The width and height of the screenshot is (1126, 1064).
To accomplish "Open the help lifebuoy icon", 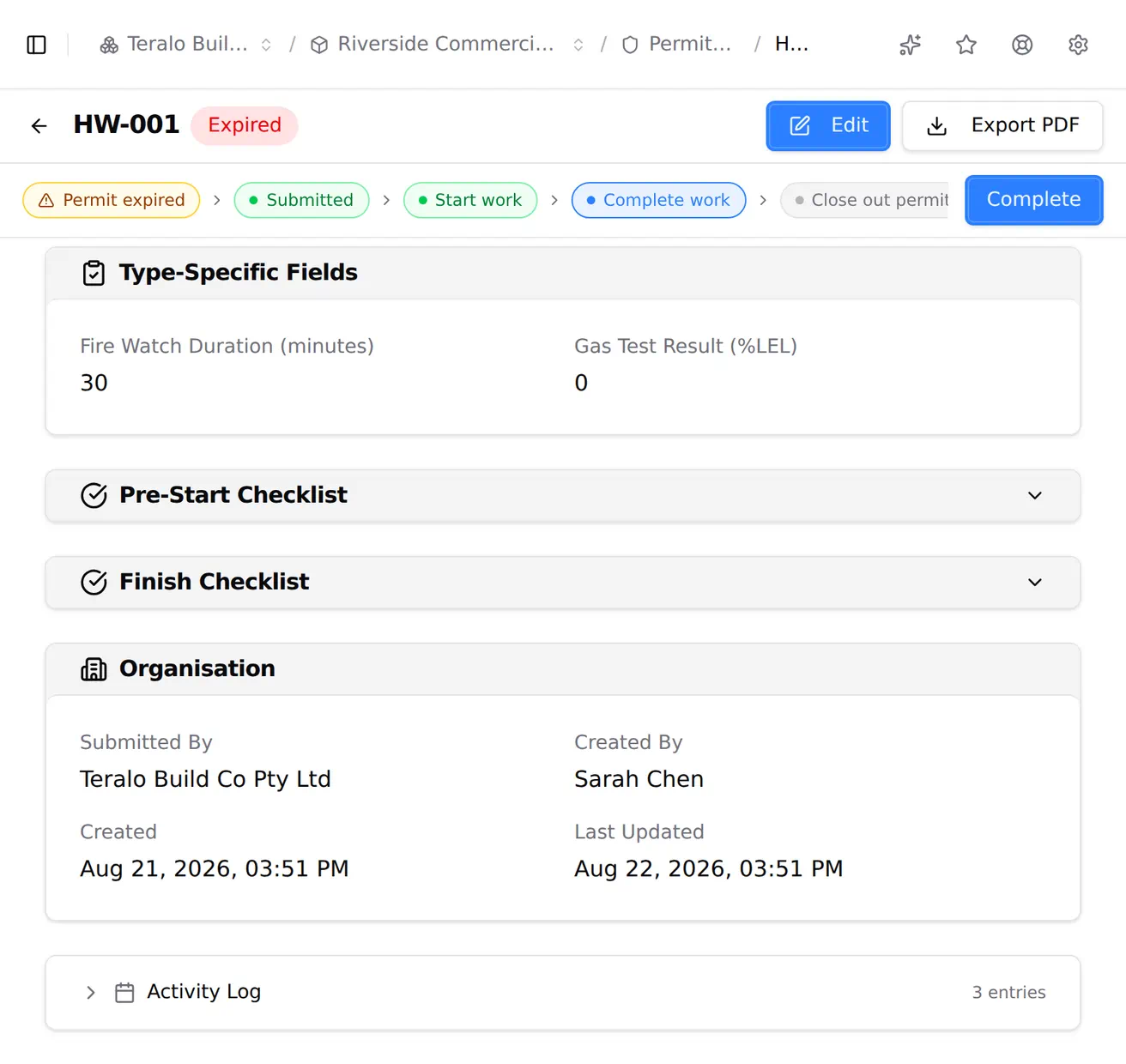I will [x=1022, y=45].
